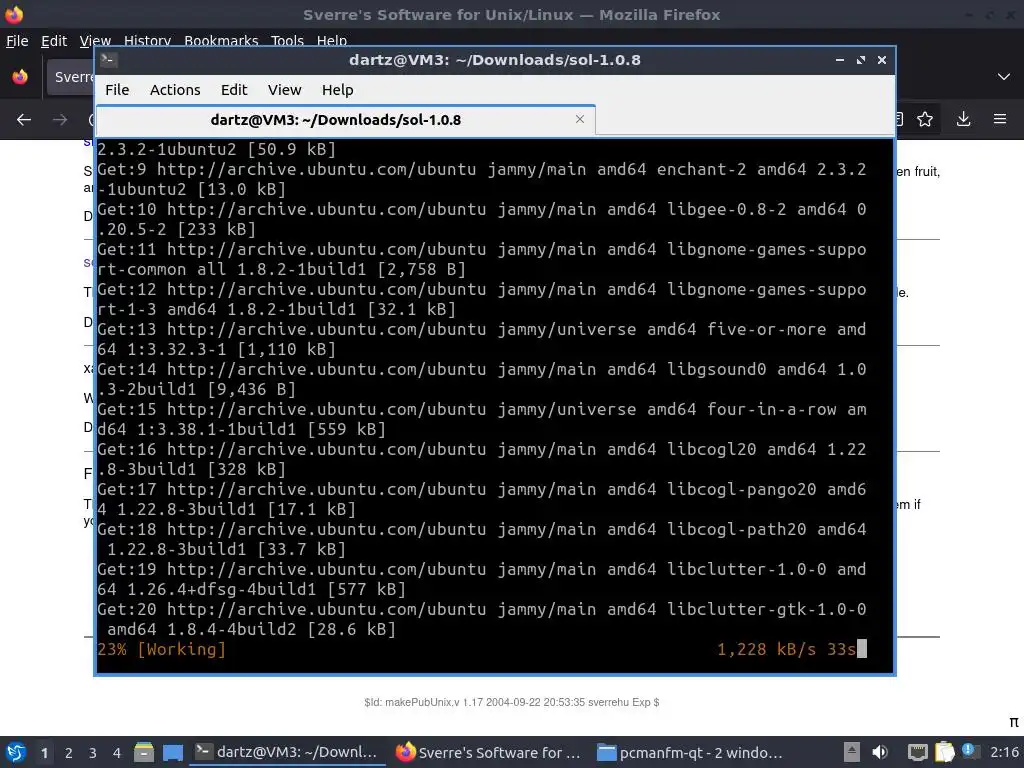Open clipboard manager tray icon
1024x768 pixels.
pos(944,752)
